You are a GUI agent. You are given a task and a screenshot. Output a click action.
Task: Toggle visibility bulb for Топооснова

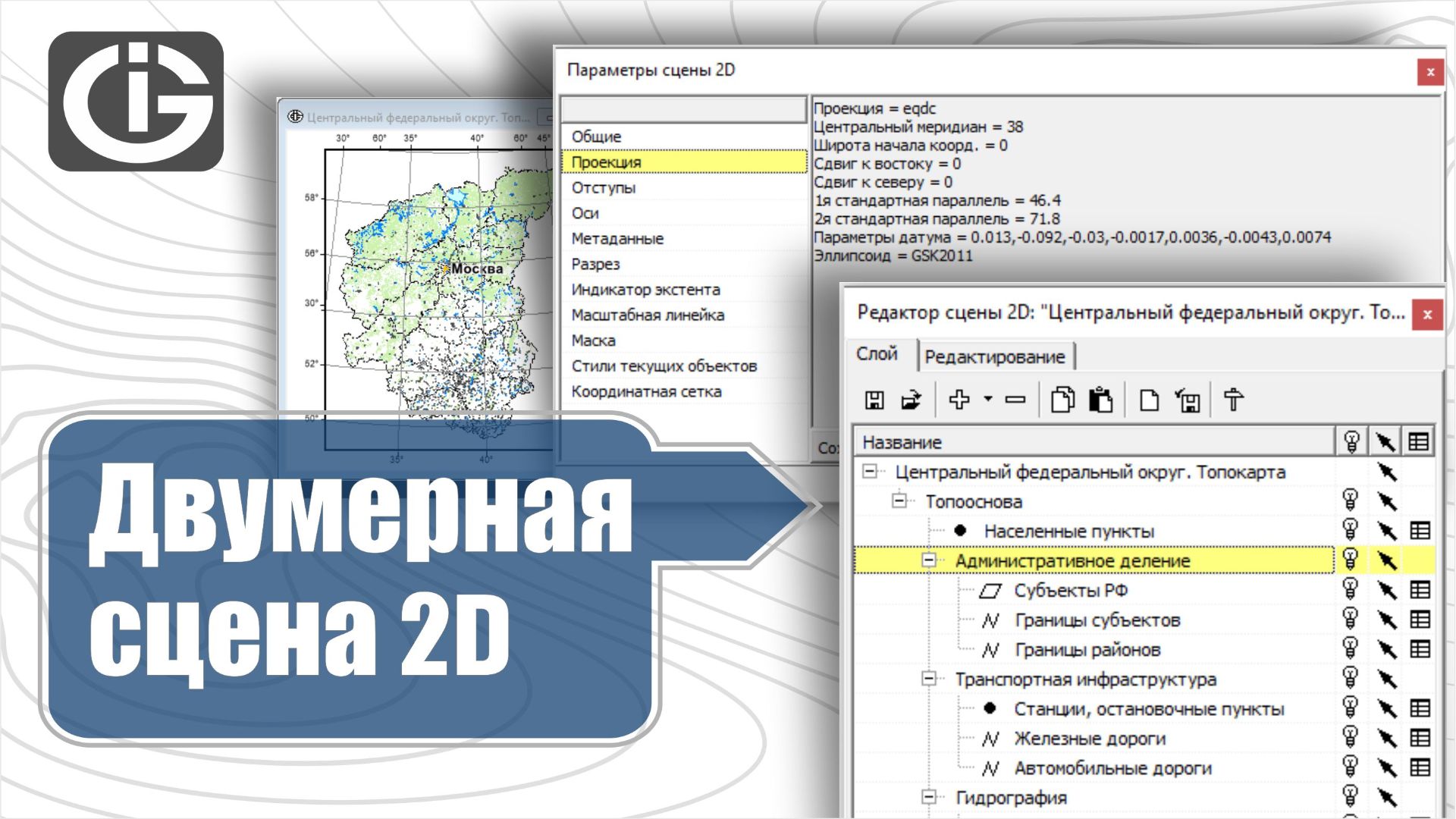[1351, 500]
